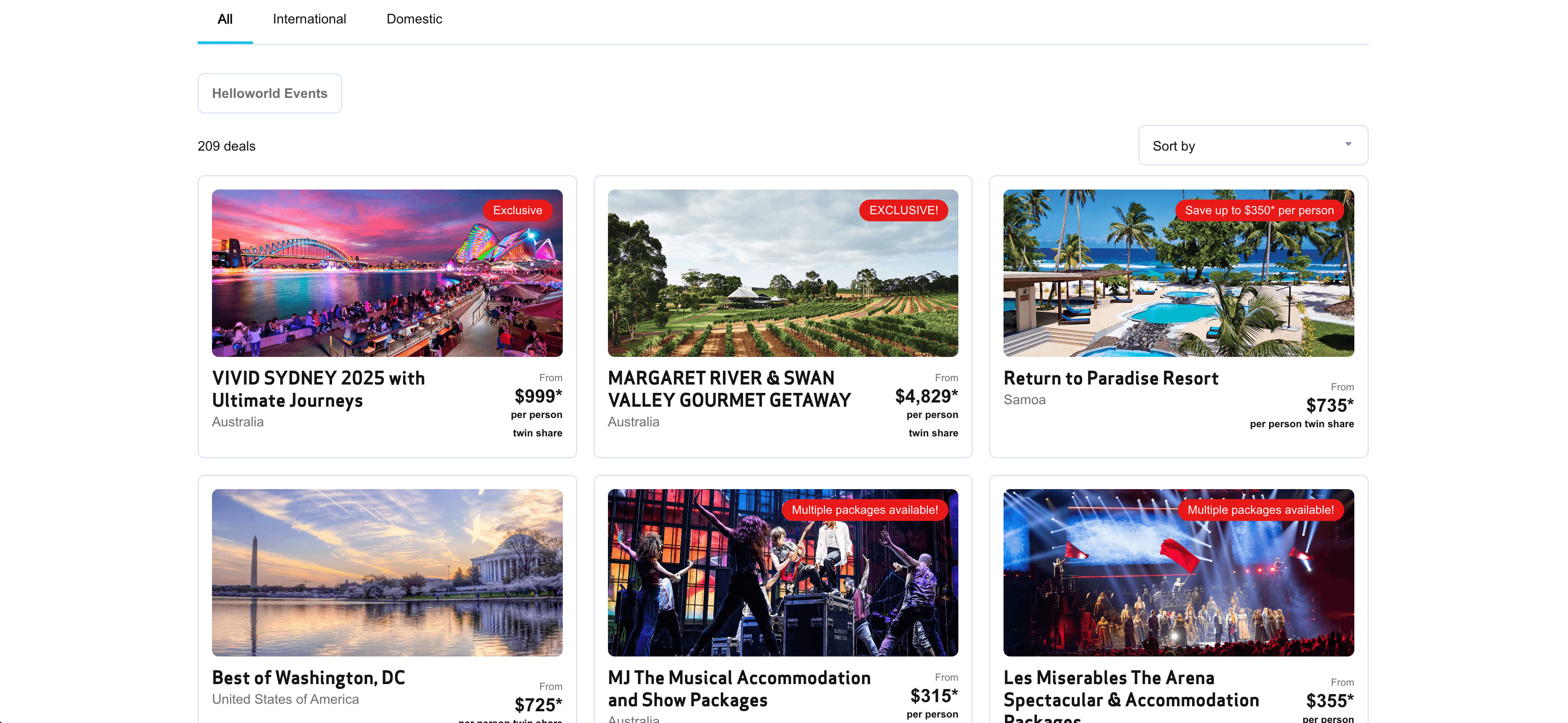Viewport: 1568px width, 723px height.
Task: Switch to the International tab
Action: click(x=309, y=19)
